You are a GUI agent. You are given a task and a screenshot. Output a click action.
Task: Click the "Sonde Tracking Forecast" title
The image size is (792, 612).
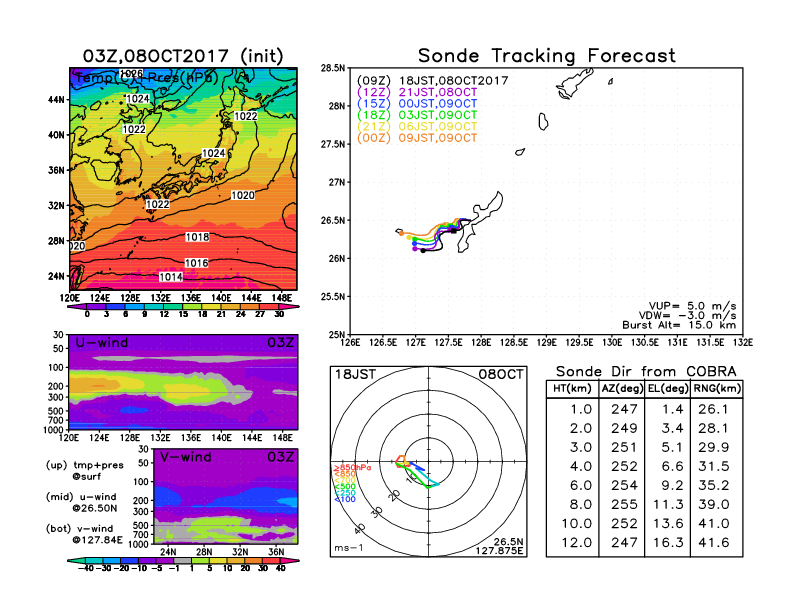(547, 56)
